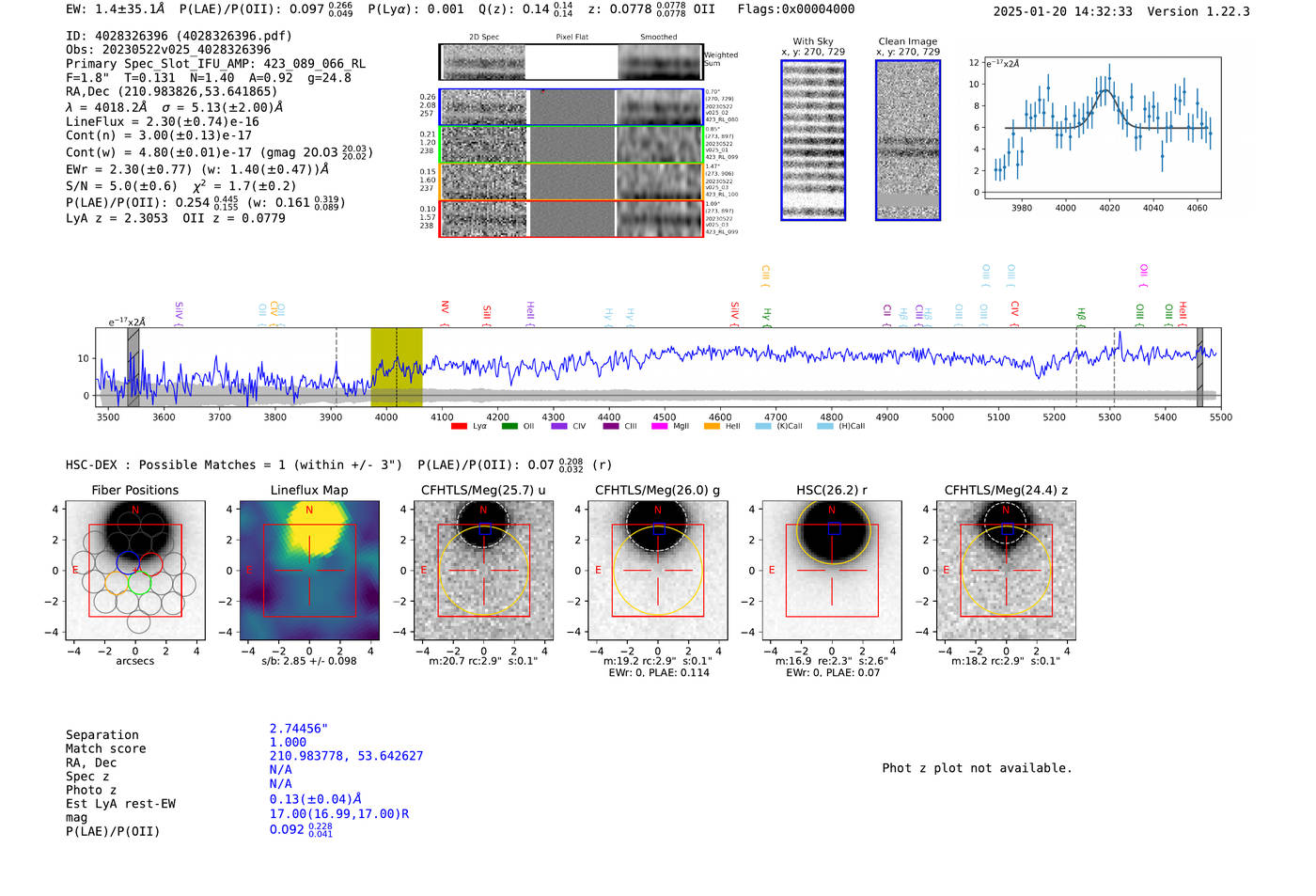1316x896 pixels.
Task: Click the Flags:0x00004000 header text
Action: tap(796, 9)
